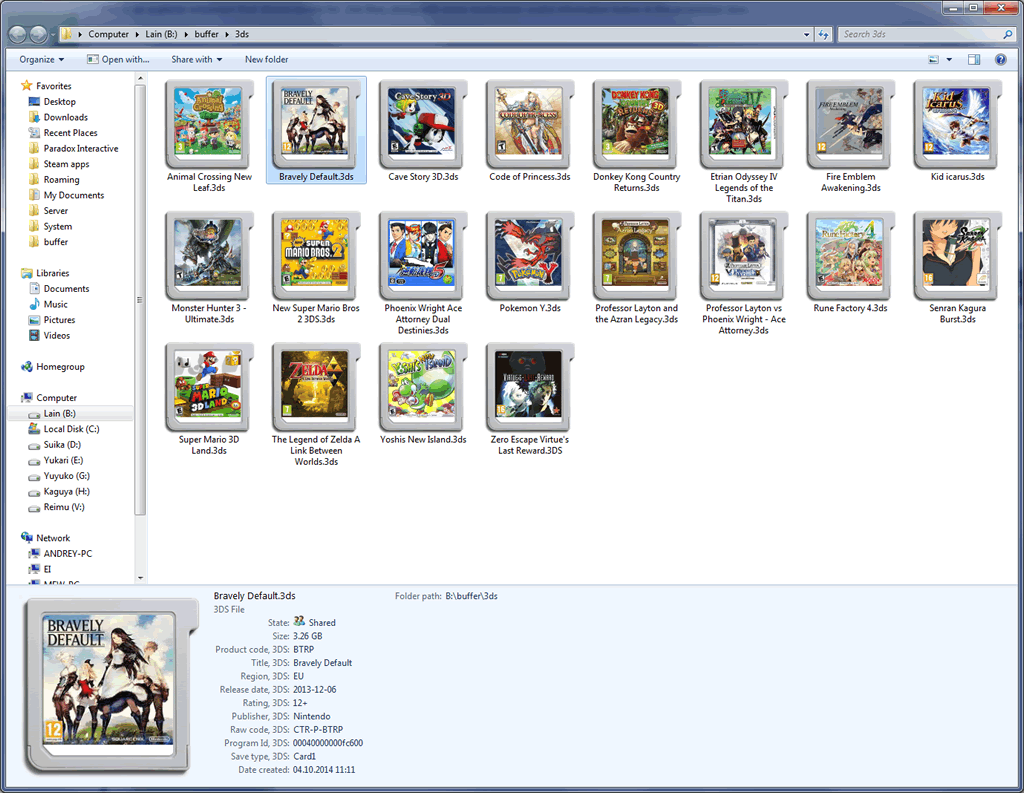
Task: Select Monster Hunter 3 Ultimate cartridge icon
Action: (209, 255)
